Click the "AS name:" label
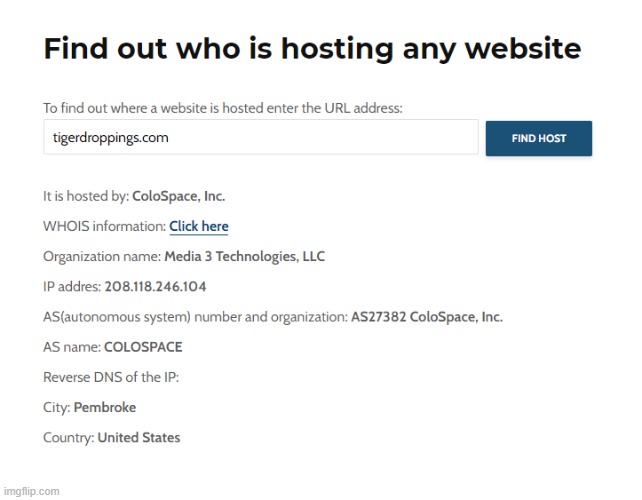642x500 pixels. [x=71, y=347]
